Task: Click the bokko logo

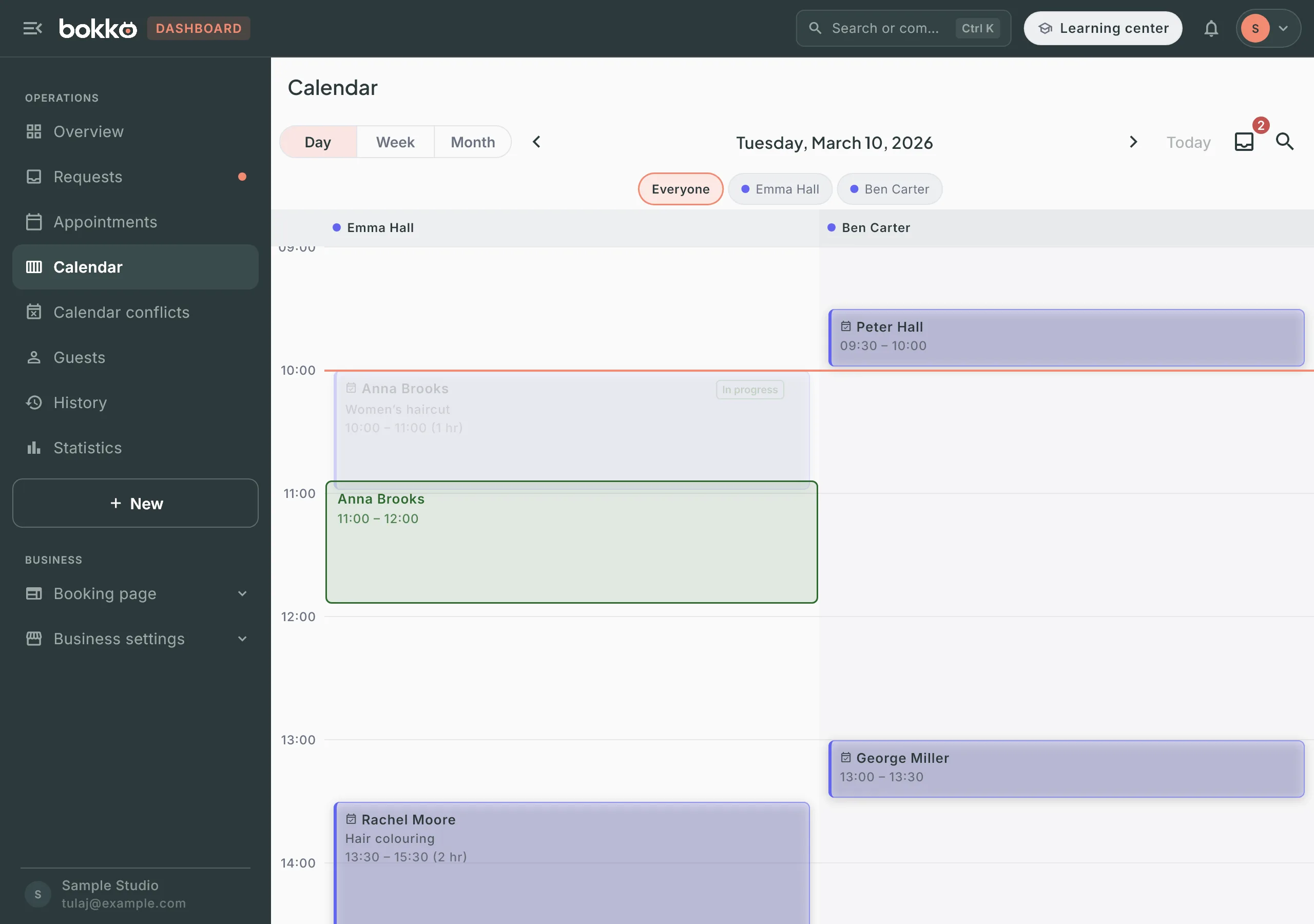Action: [x=98, y=28]
